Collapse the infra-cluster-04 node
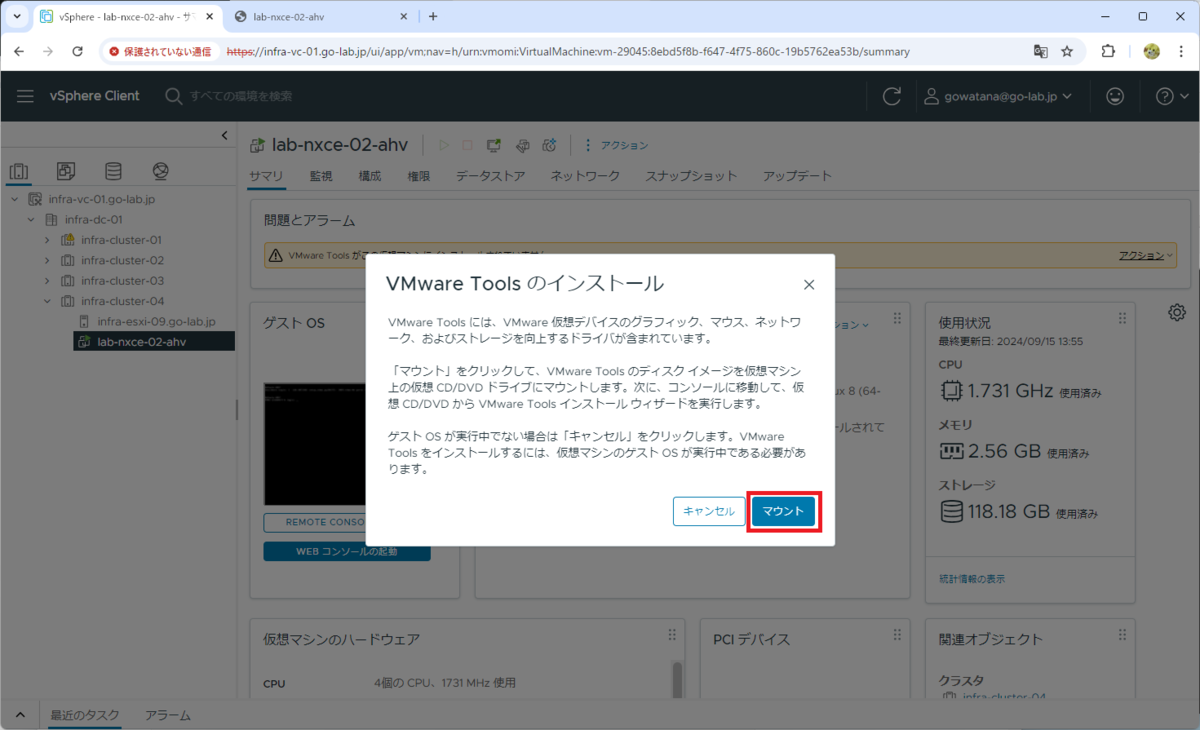 click(47, 301)
